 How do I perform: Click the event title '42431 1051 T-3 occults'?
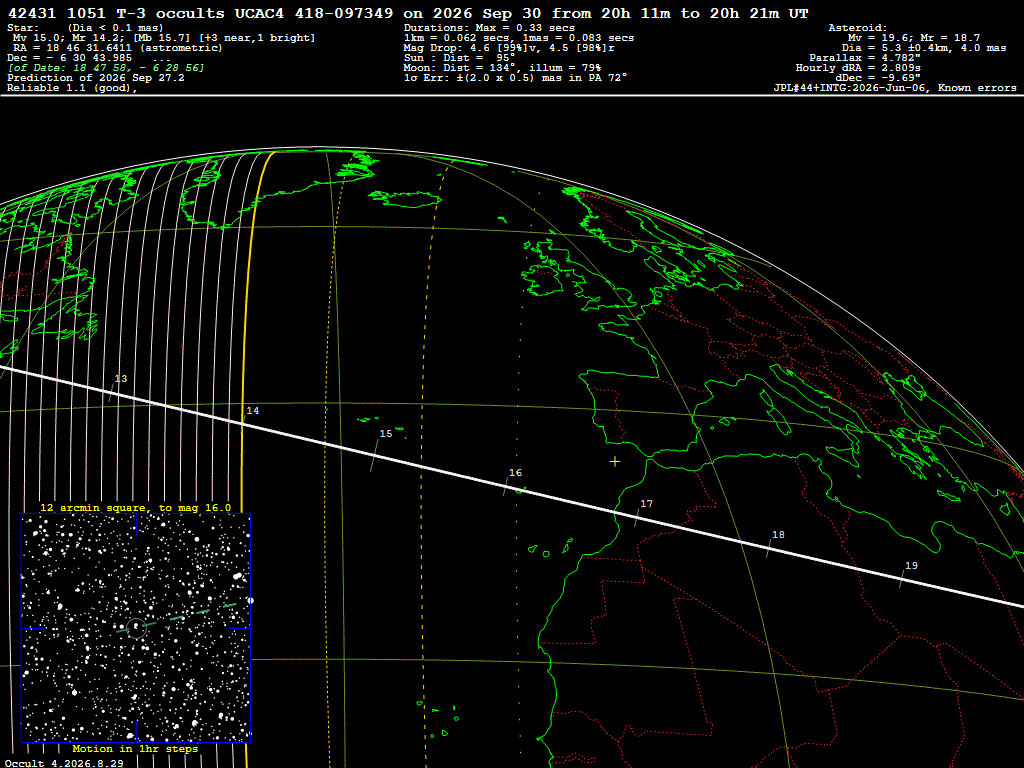click(x=116, y=13)
